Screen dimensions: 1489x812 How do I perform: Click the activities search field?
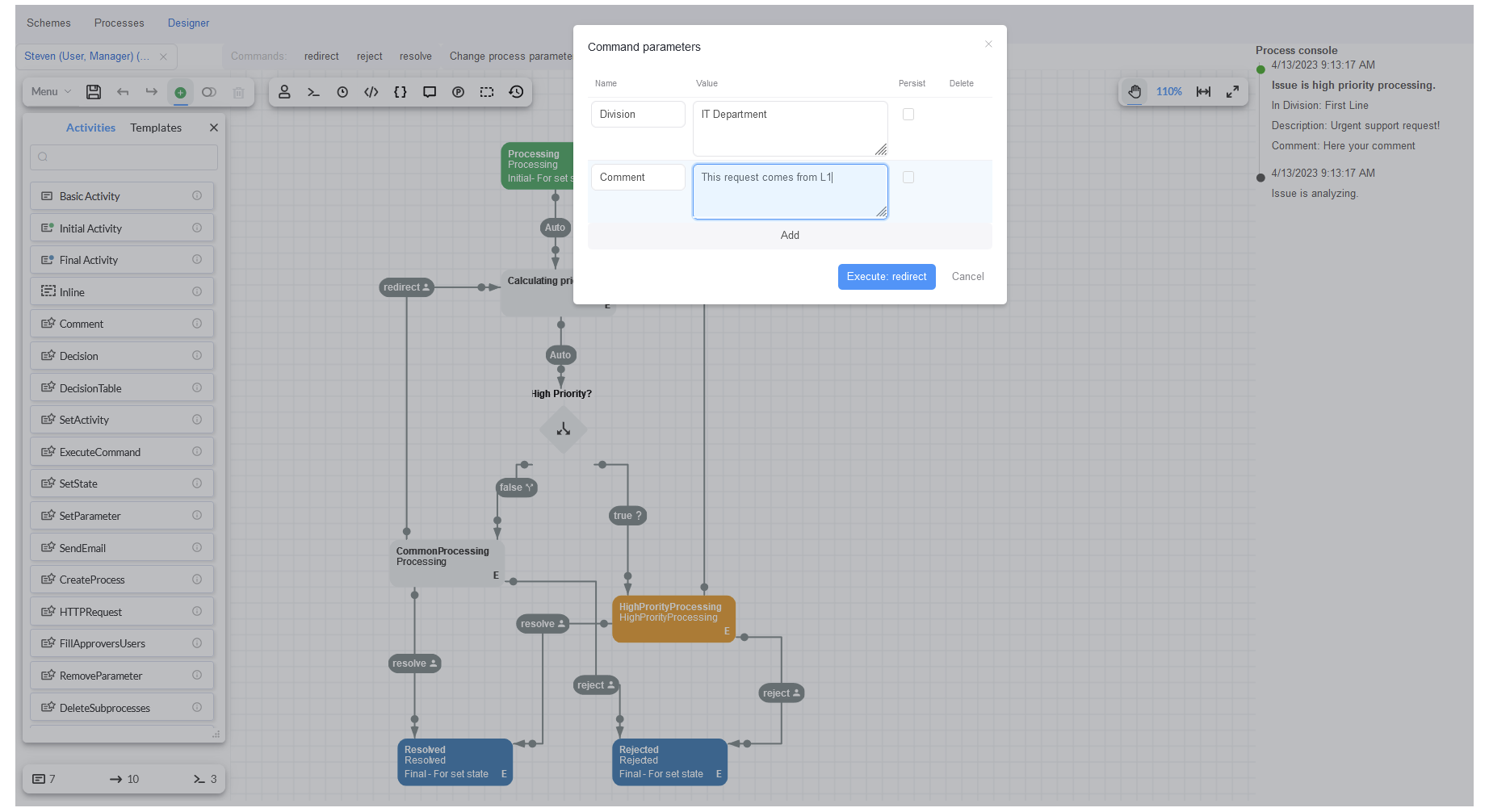(x=124, y=157)
